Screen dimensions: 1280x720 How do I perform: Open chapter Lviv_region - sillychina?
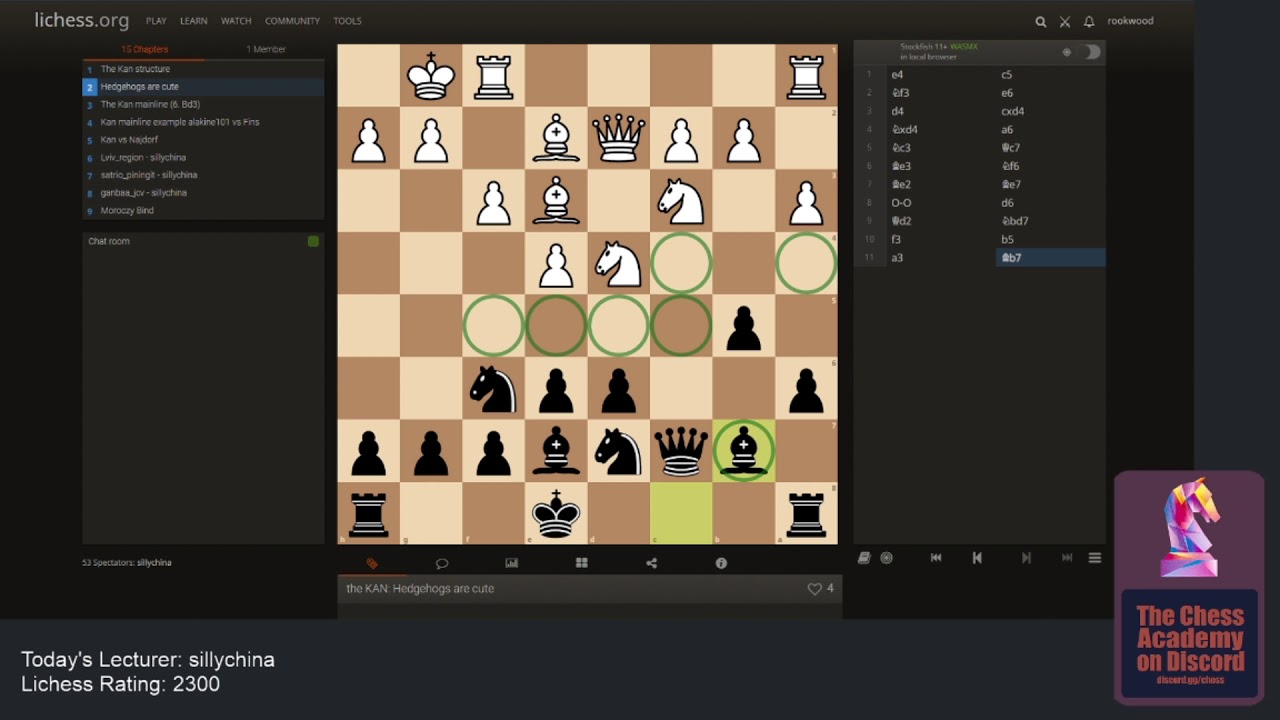coord(203,157)
